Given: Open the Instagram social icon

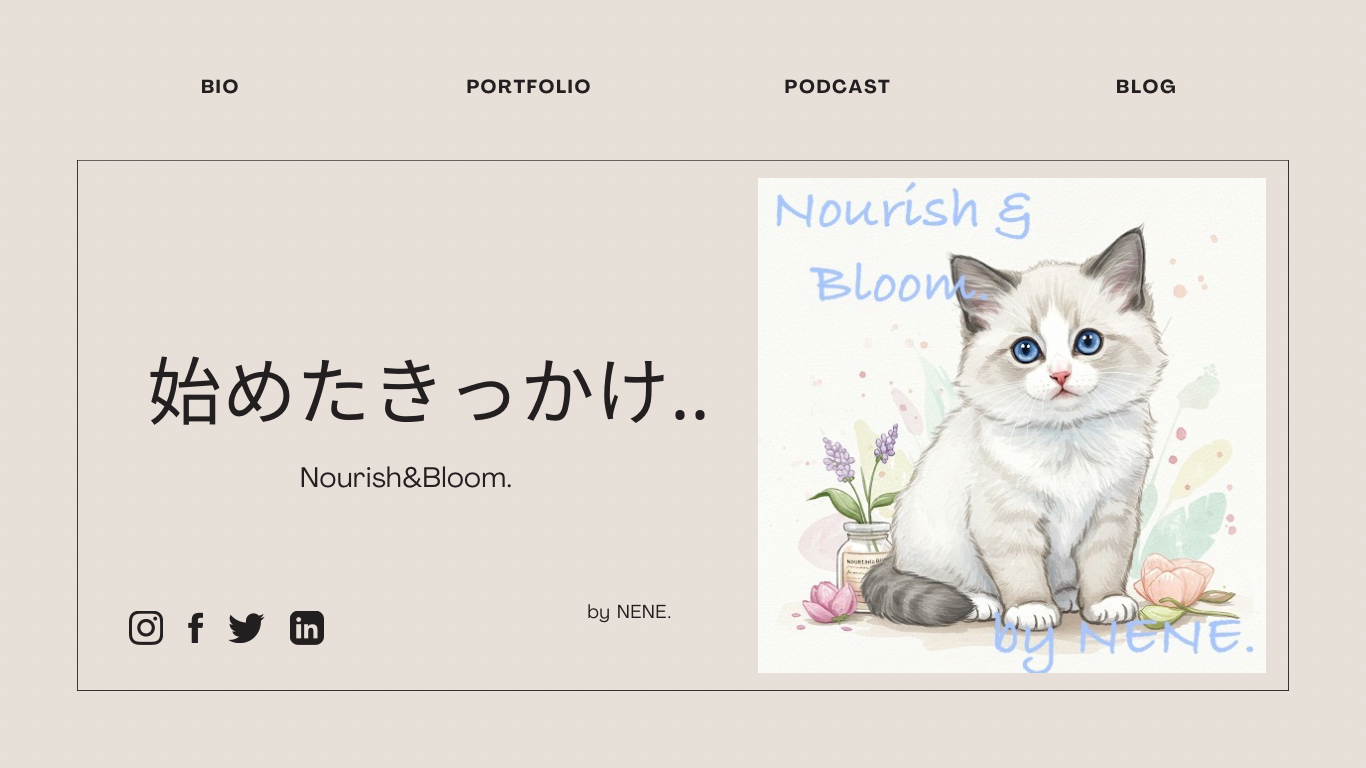Looking at the screenshot, I should [146, 628].
